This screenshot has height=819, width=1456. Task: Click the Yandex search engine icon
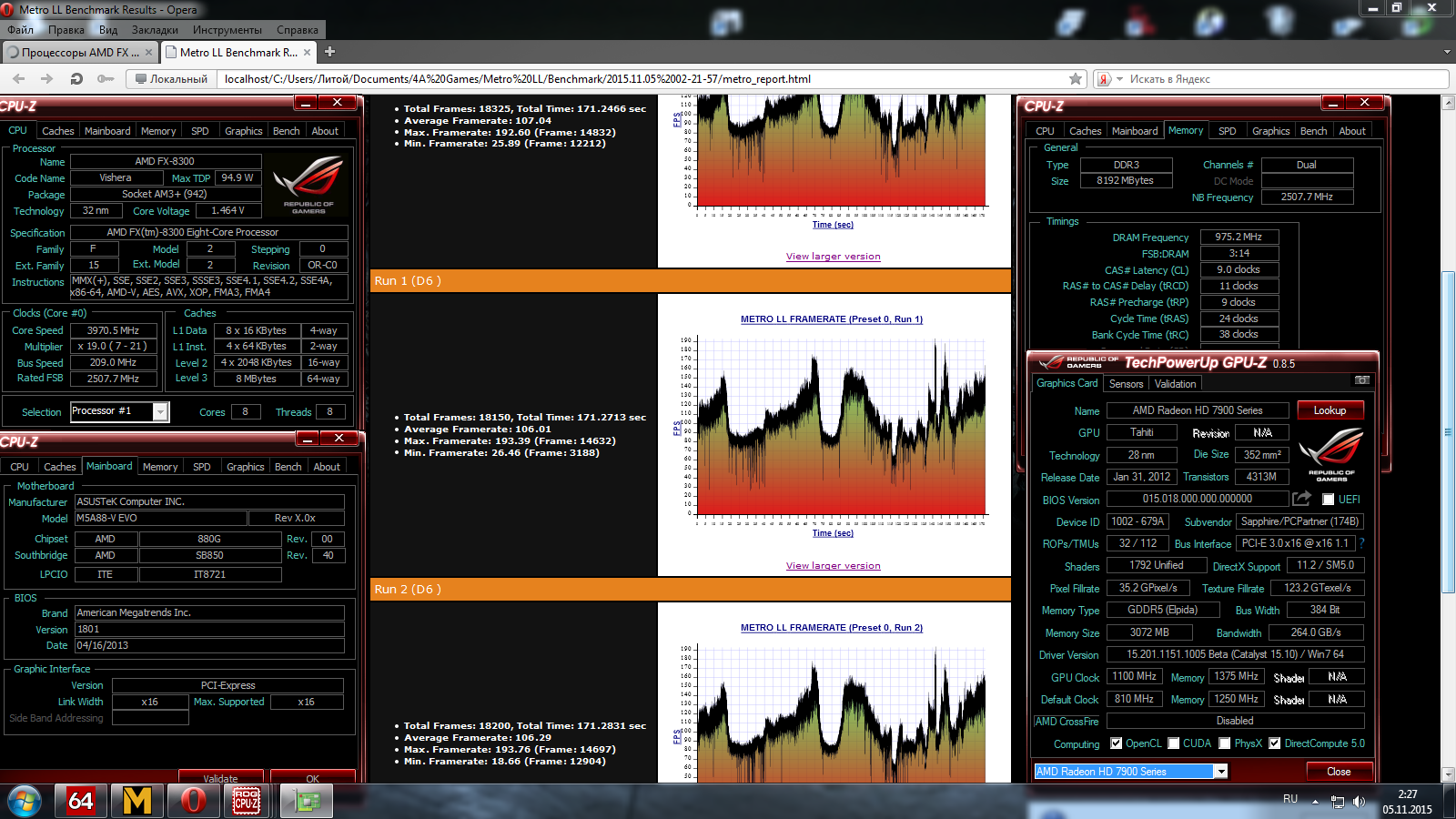[x=1104, y=79]
